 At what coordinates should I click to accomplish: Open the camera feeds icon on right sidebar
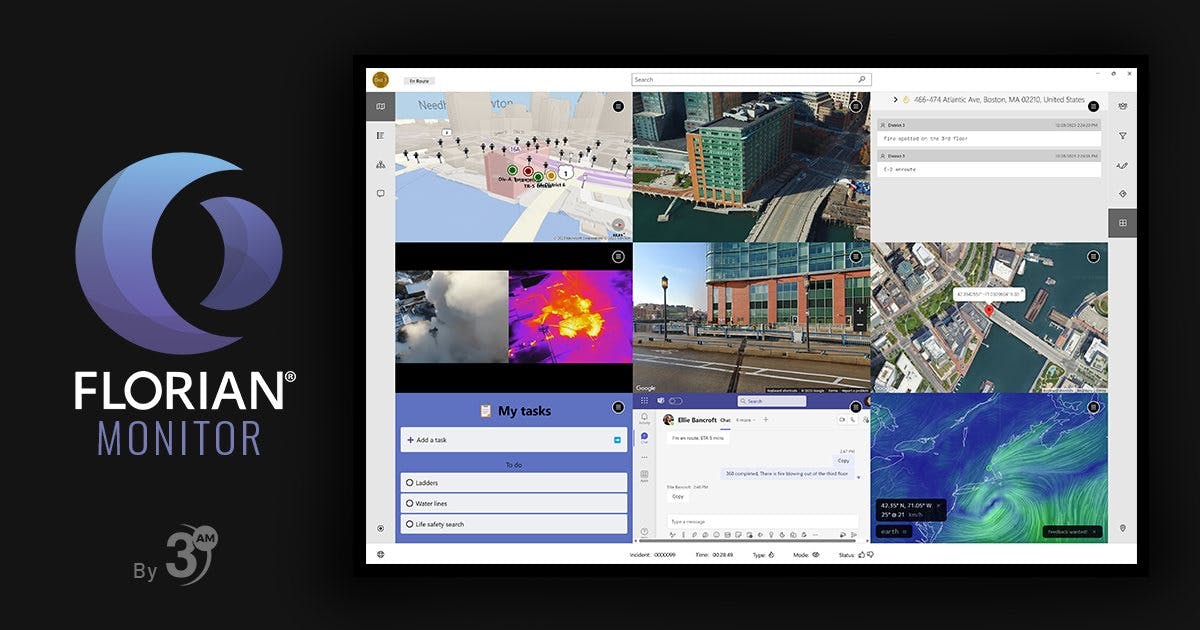click(1122, 105)
